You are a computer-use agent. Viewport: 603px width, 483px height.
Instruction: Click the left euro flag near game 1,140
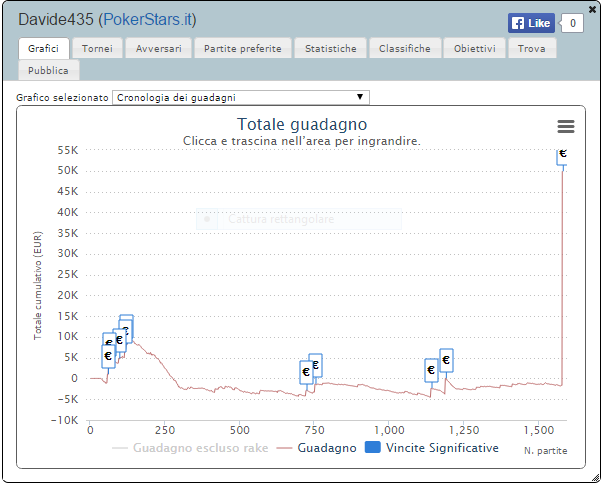click(431, 370)
